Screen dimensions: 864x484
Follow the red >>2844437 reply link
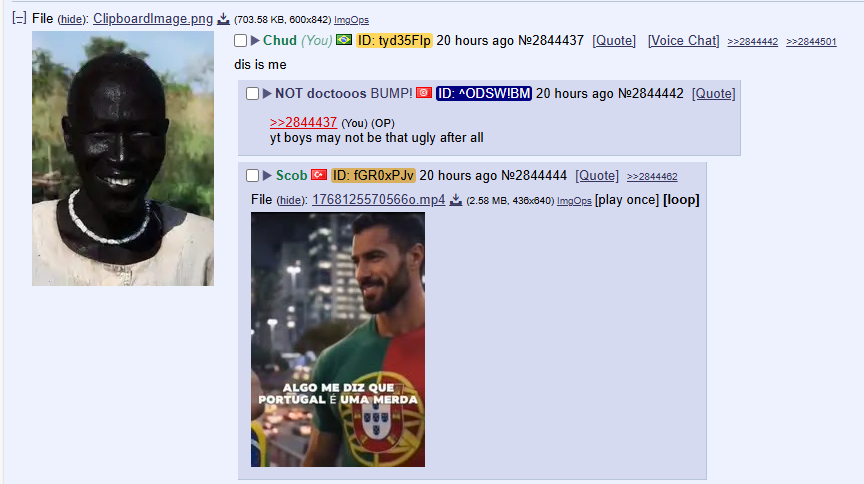click(x=303, y=122)
